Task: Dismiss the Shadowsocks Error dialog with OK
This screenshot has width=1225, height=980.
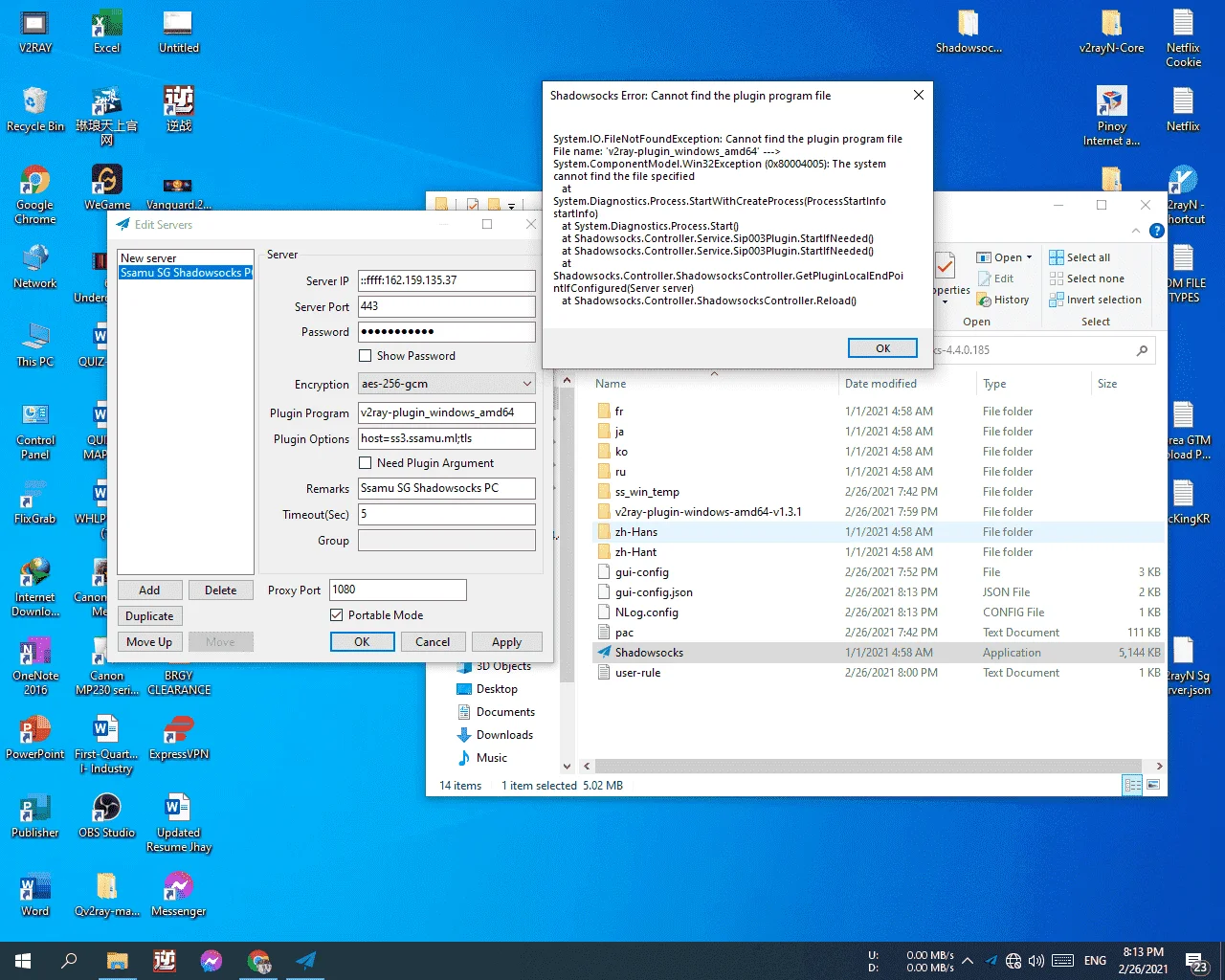Action: (x=882, y=348)
